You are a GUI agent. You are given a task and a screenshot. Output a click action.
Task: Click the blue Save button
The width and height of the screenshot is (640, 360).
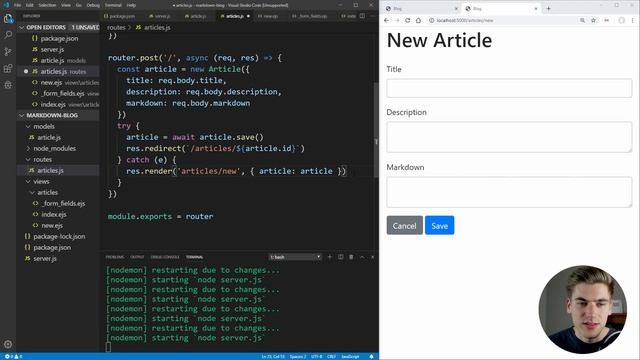coord(440,225)
